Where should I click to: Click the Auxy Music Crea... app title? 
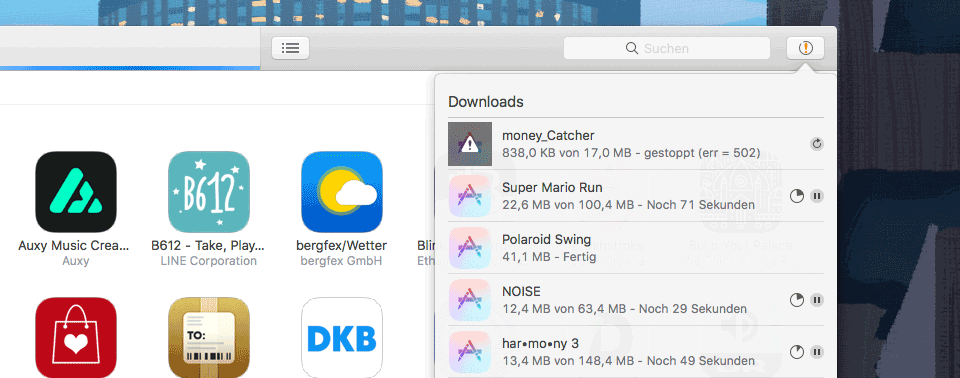[74, 246]
